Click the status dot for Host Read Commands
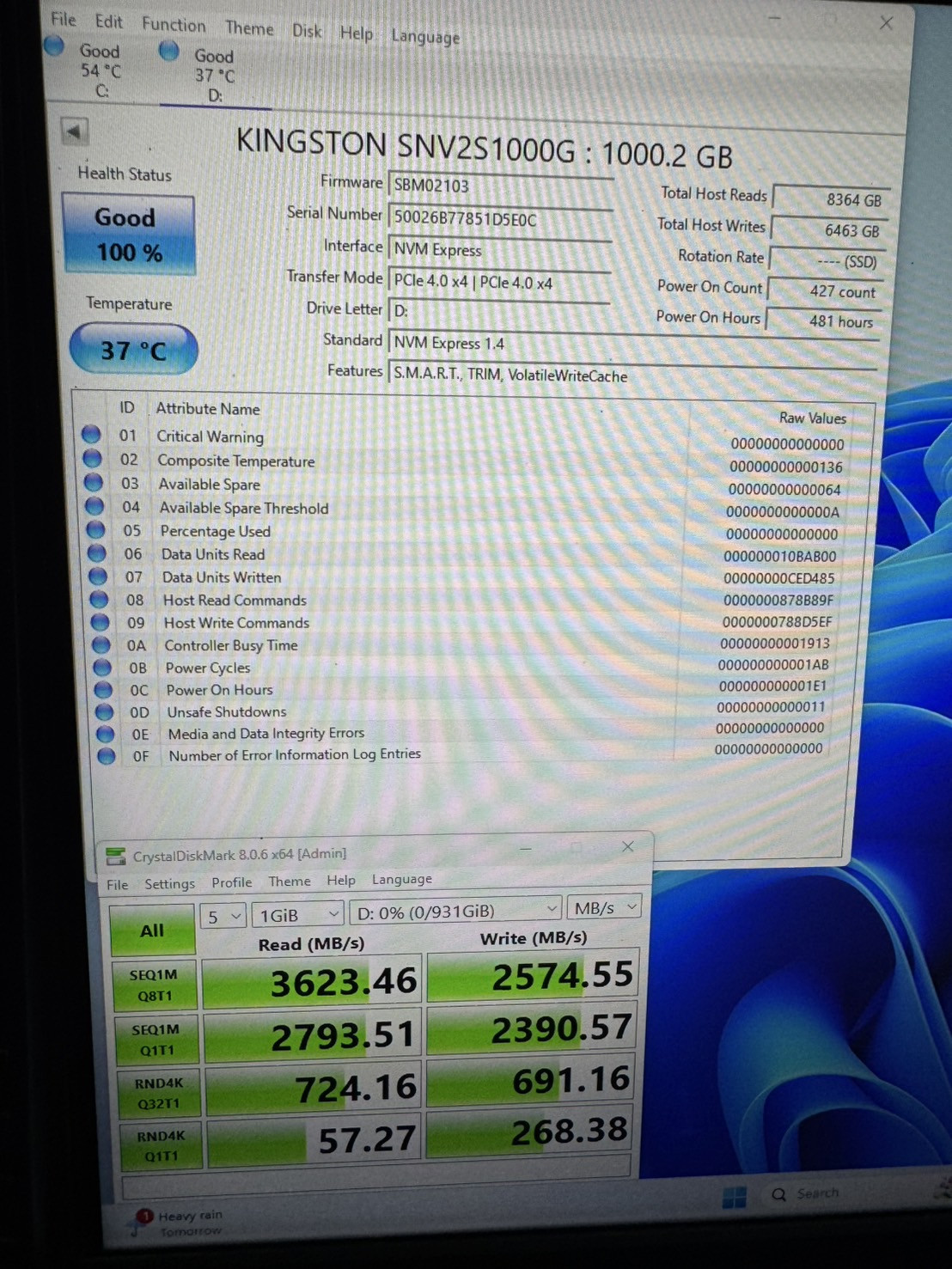 pos(99,599)
